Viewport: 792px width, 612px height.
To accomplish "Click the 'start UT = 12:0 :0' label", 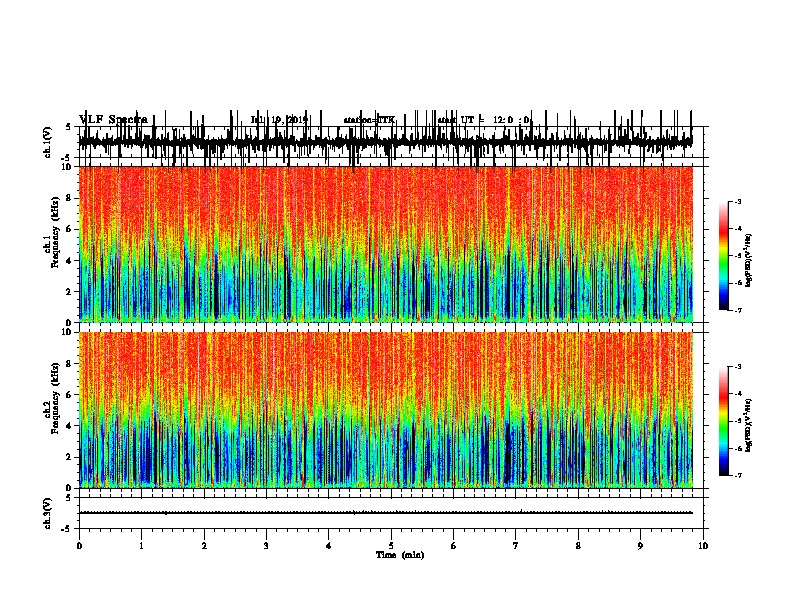I will pyautogui.click(x=484, y=120).
